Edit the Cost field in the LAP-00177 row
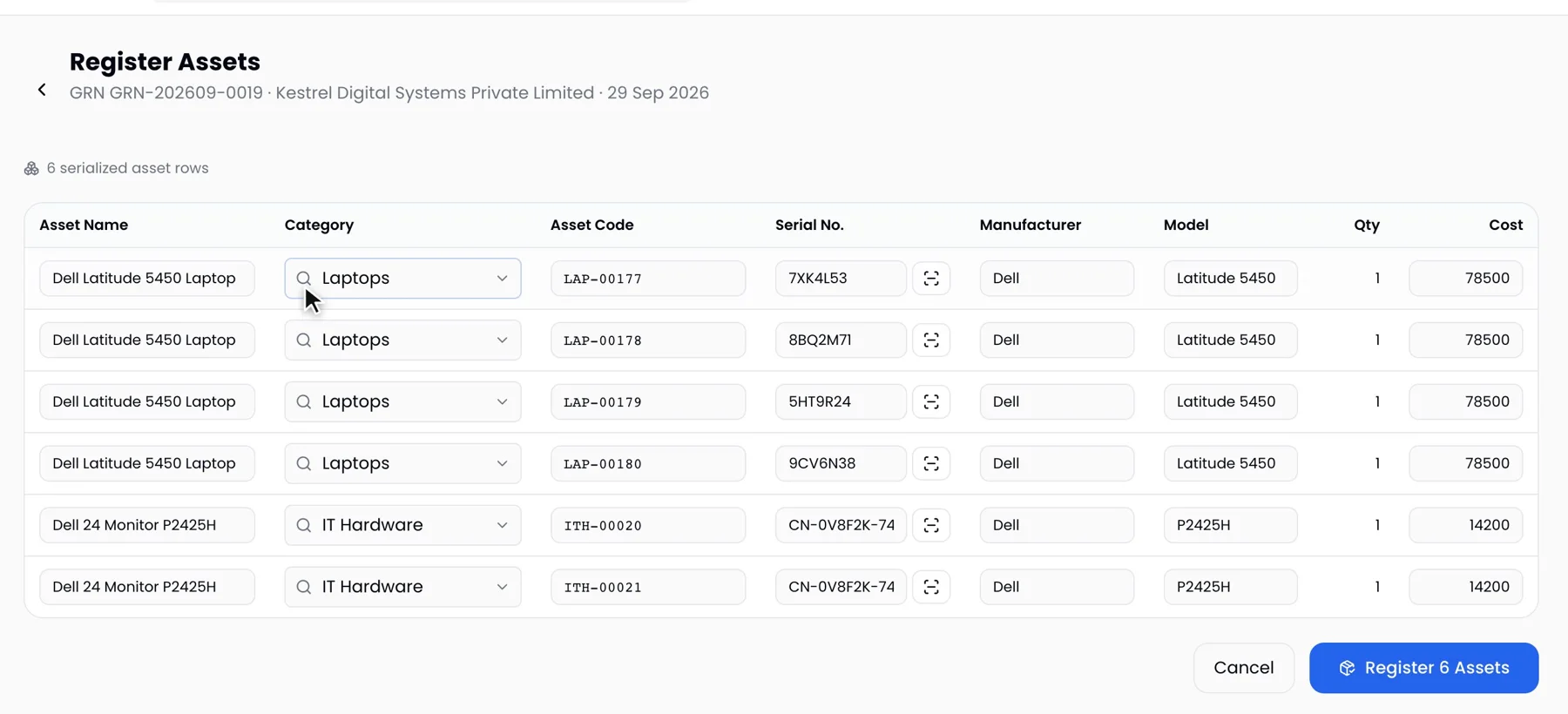 tap(1465, 279)
